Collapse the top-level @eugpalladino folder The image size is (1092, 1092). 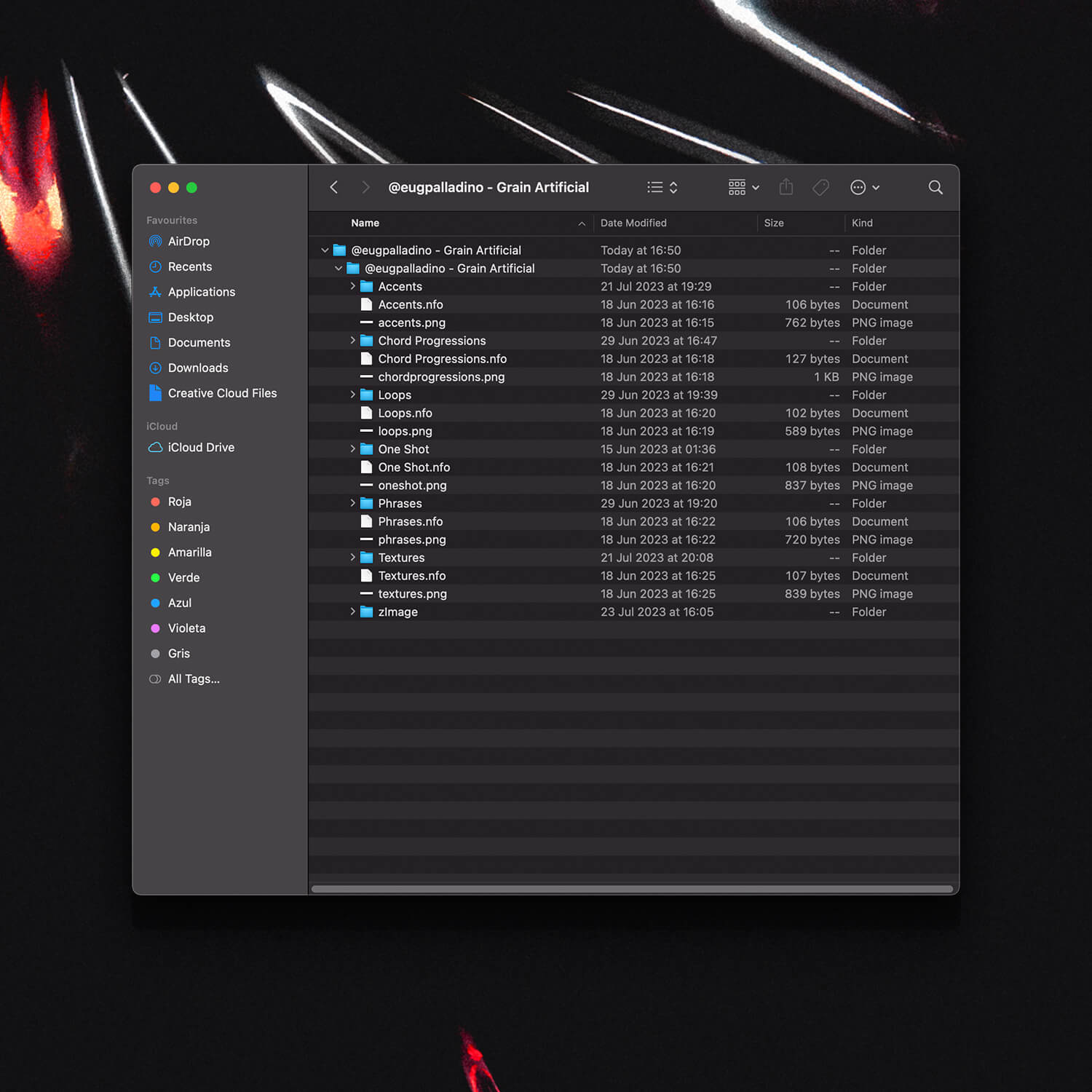coord(325,250)
